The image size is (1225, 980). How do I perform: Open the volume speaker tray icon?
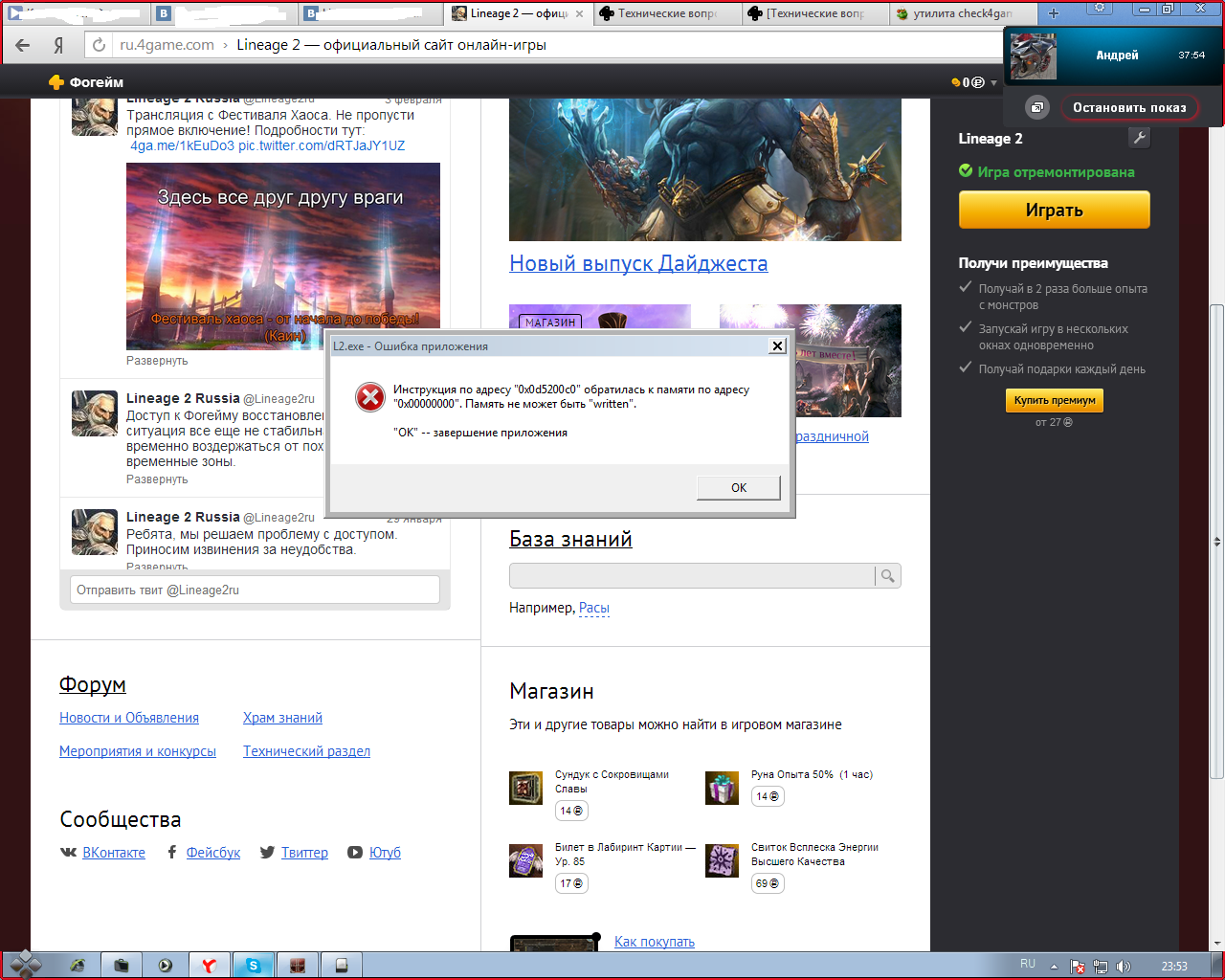(x=1124, y=967)
